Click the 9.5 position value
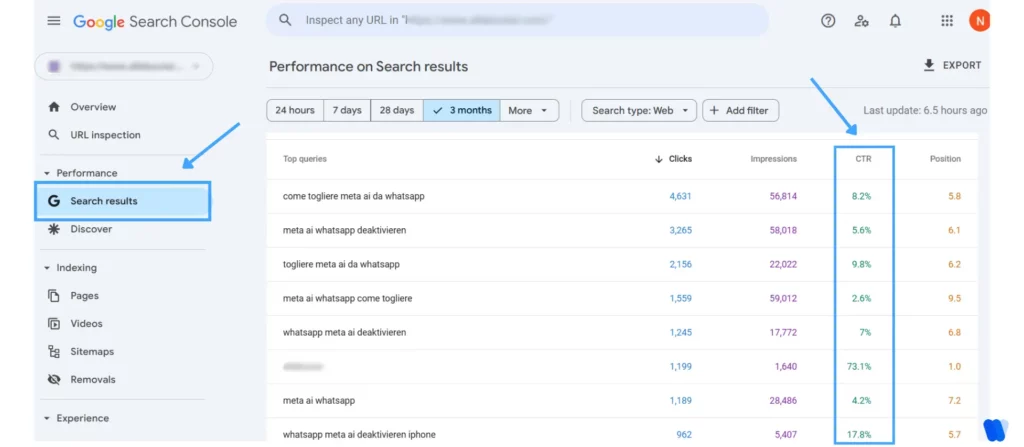 coord(954,298)
